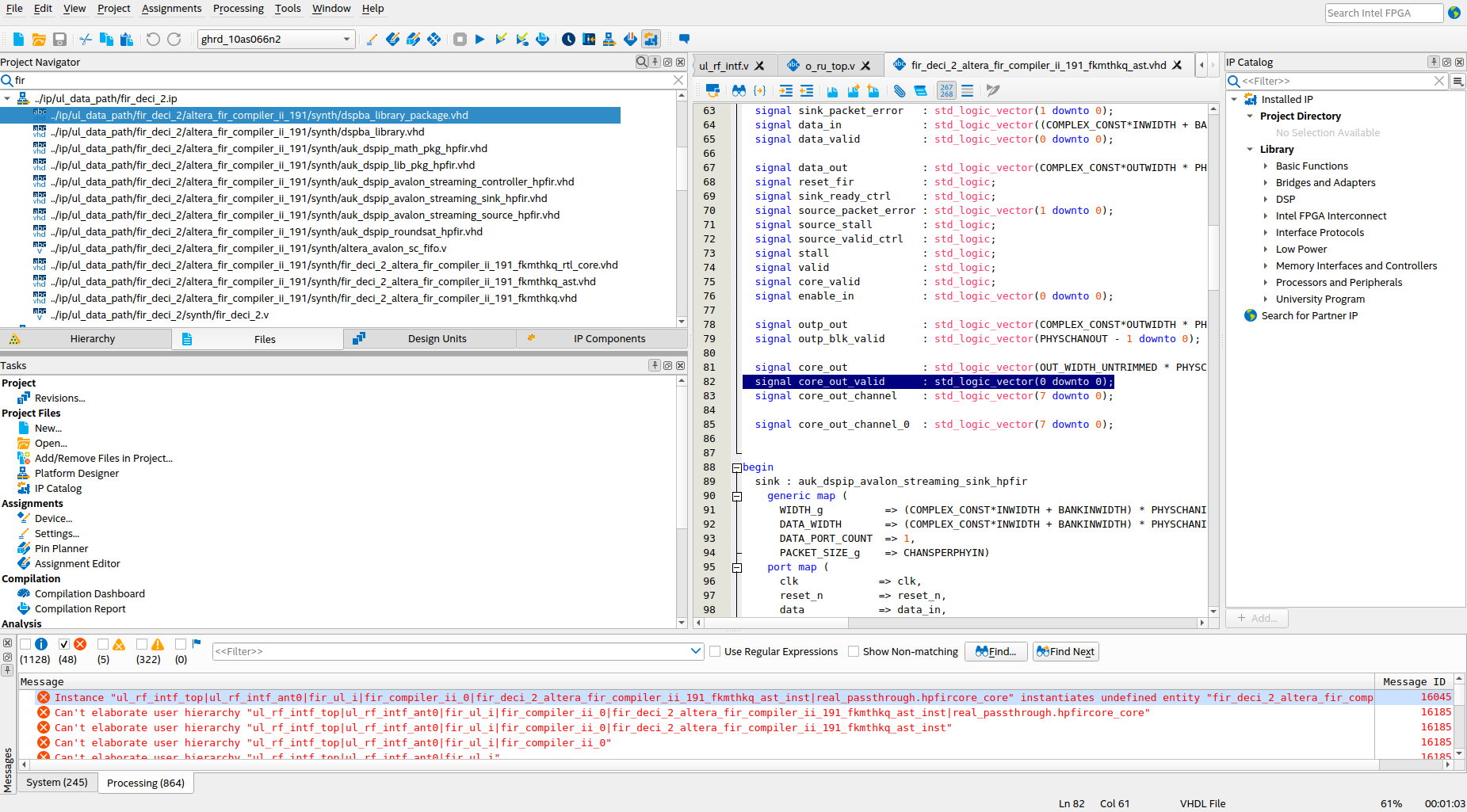Click the Find Next button
The width and height of the screenshot is (1467, 812).
(x=1066, y=651)
